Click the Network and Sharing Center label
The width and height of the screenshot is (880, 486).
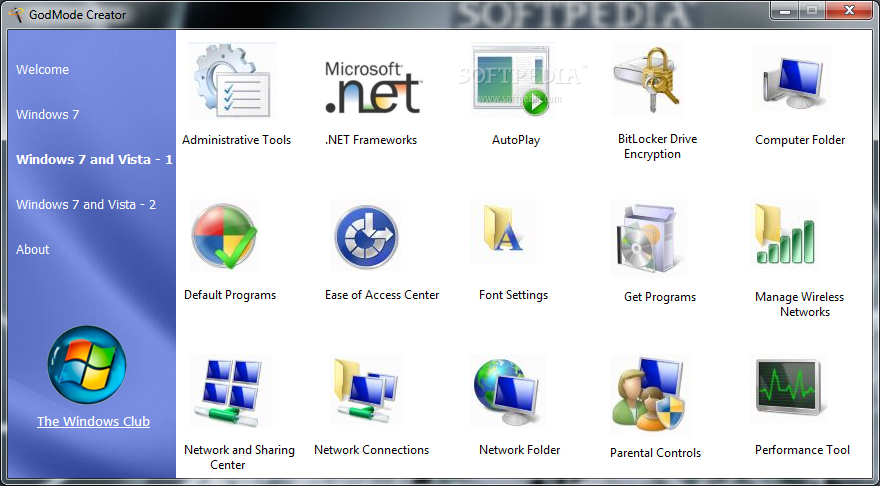[239, 457]
